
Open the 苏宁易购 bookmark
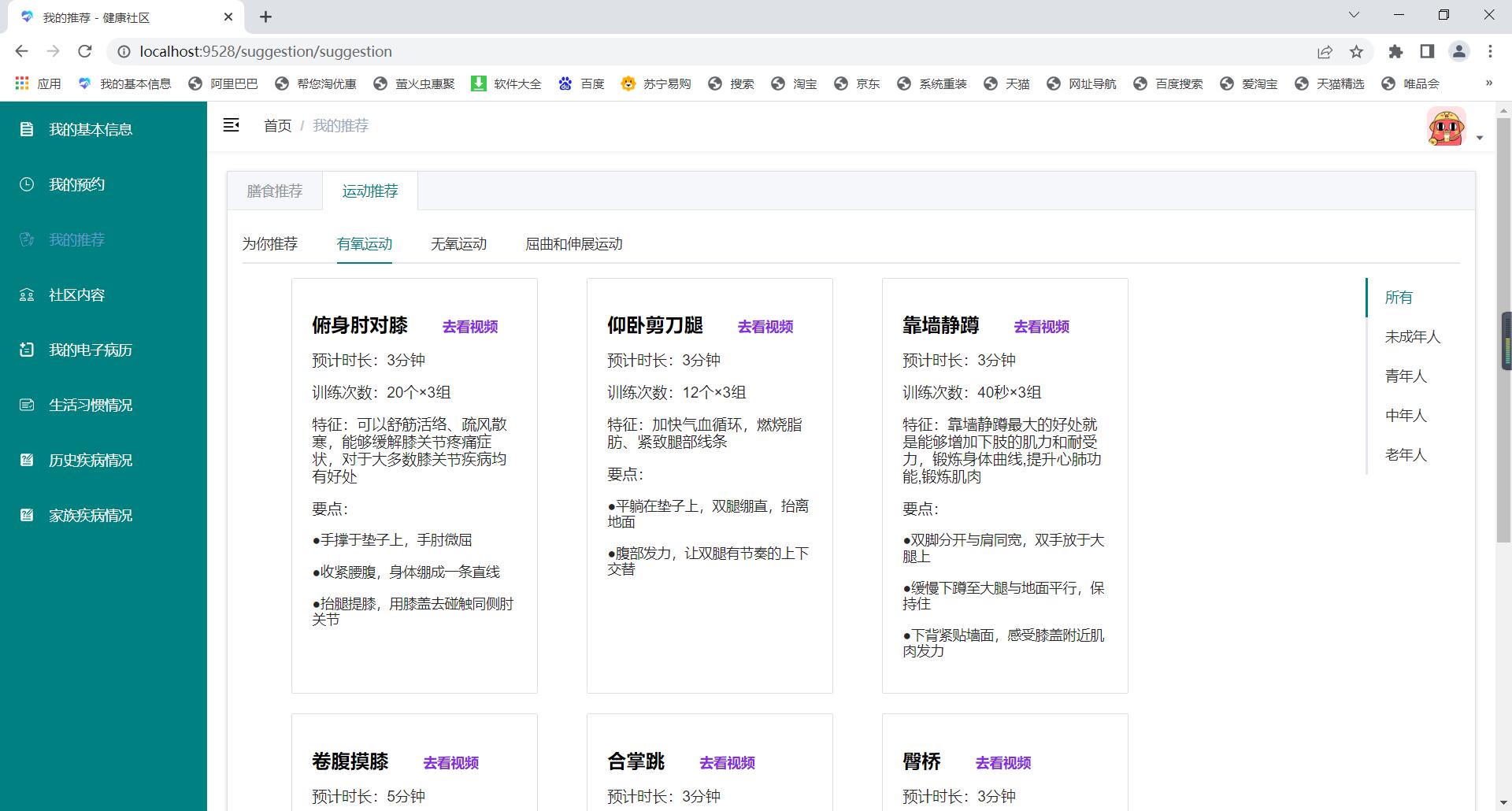656,83
